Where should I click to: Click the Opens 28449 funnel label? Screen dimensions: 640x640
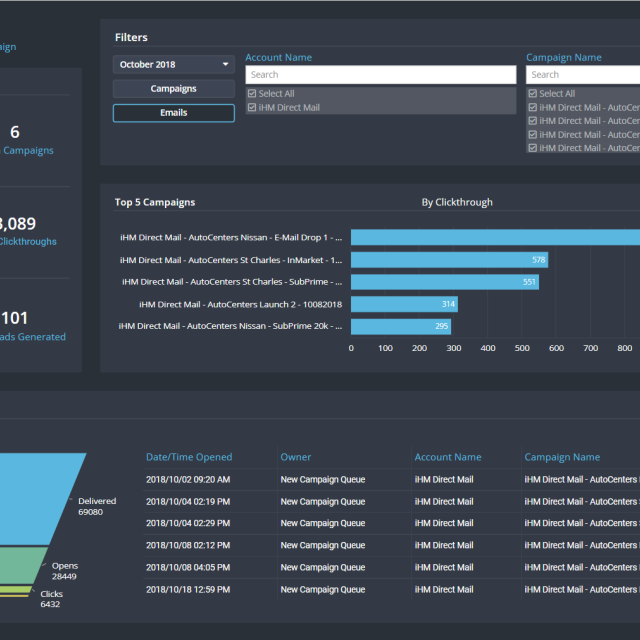click(64, 571)
